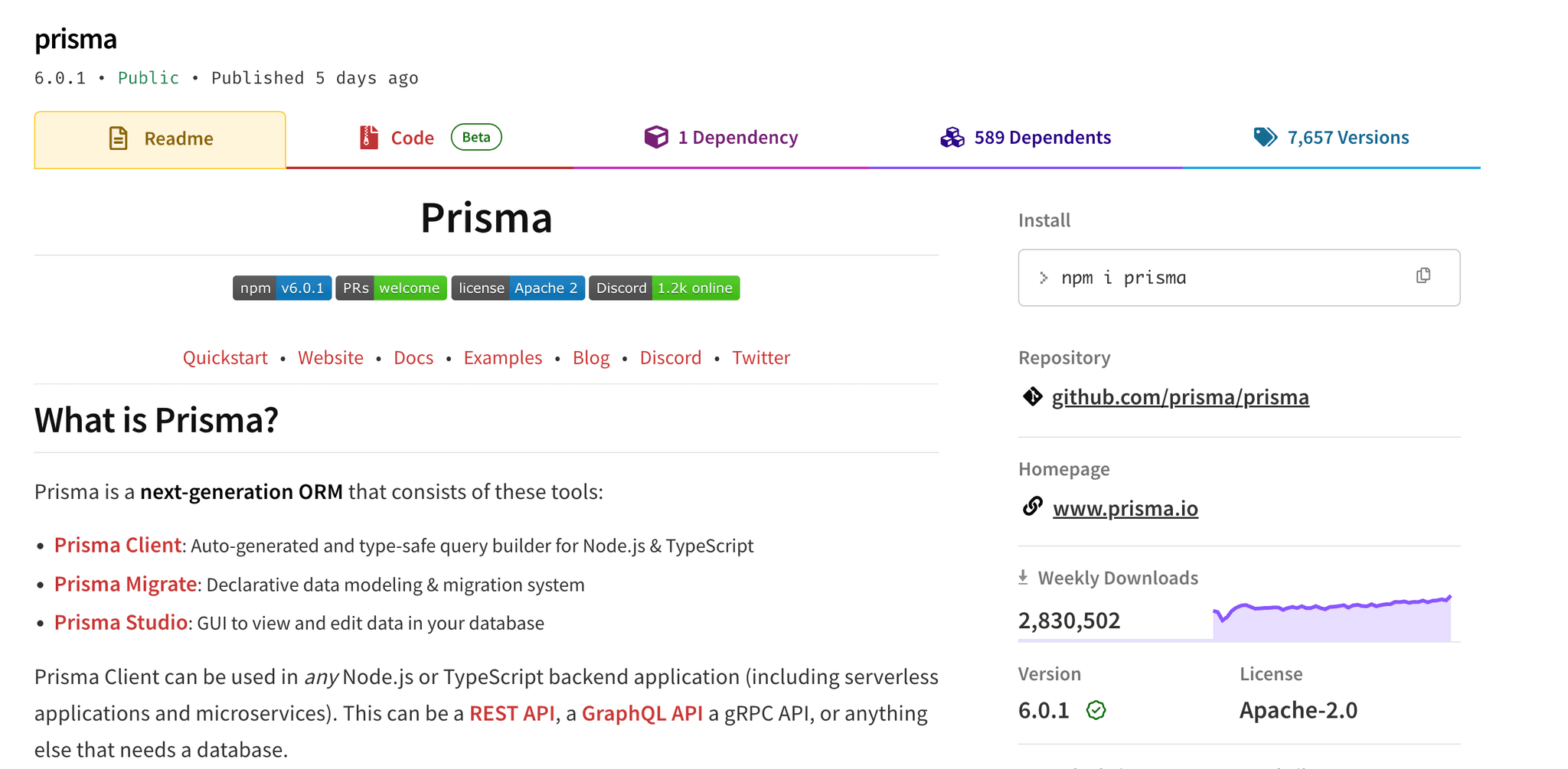Click the Apache-2.0 license value
This screenshot has width=1568, height=769.
tap(1298, 711)
